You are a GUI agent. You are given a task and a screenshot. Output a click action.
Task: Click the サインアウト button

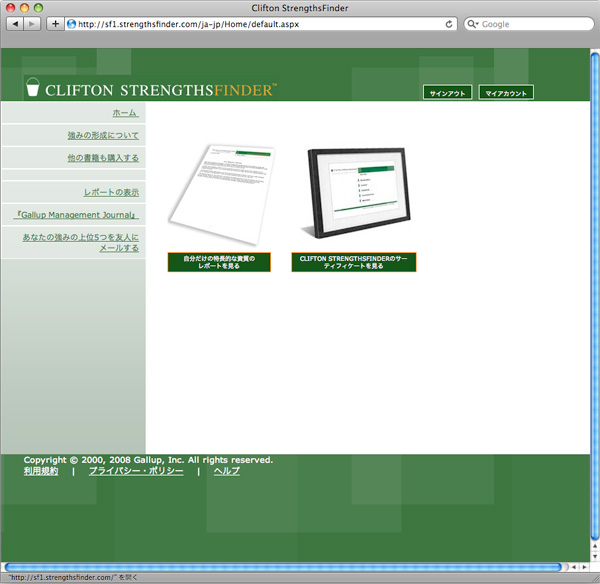tap(447, 93)
